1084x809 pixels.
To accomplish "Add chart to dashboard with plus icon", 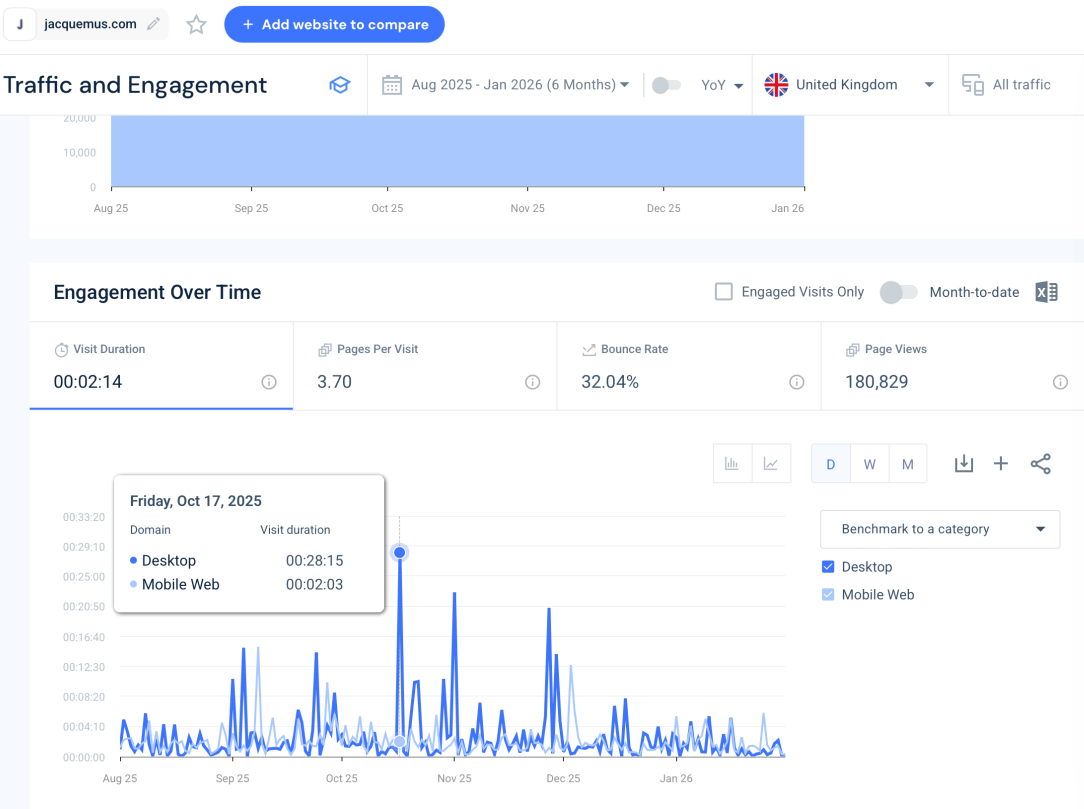I will (x=1001, y=464).
